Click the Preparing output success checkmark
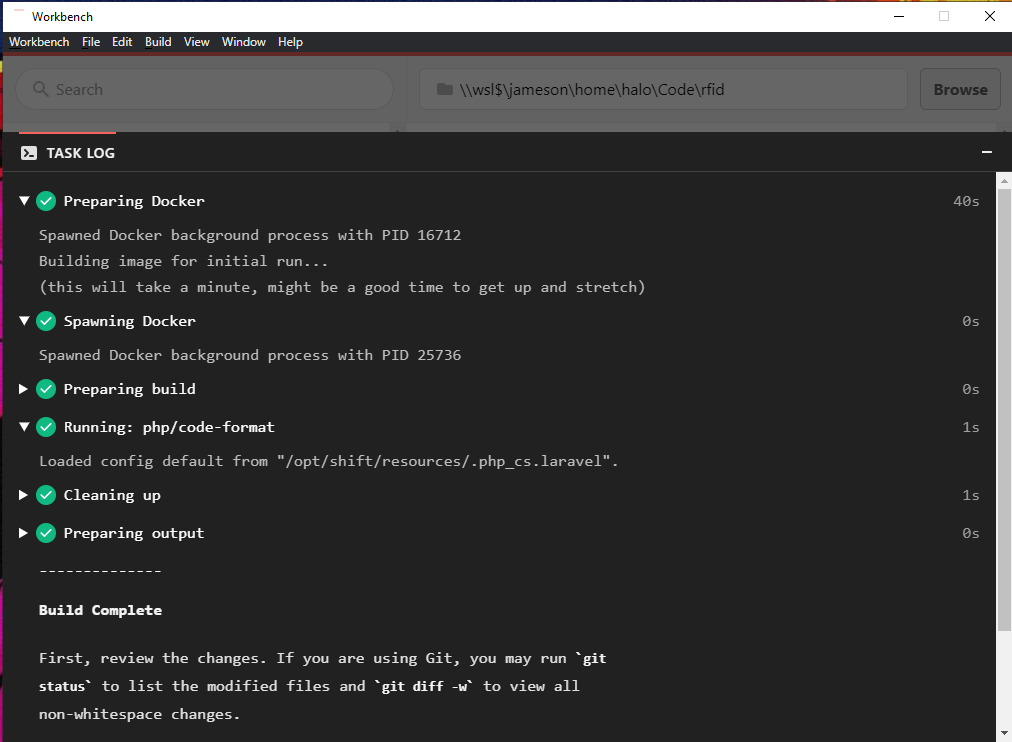The image size is (1012, 742). pos(46,533)
